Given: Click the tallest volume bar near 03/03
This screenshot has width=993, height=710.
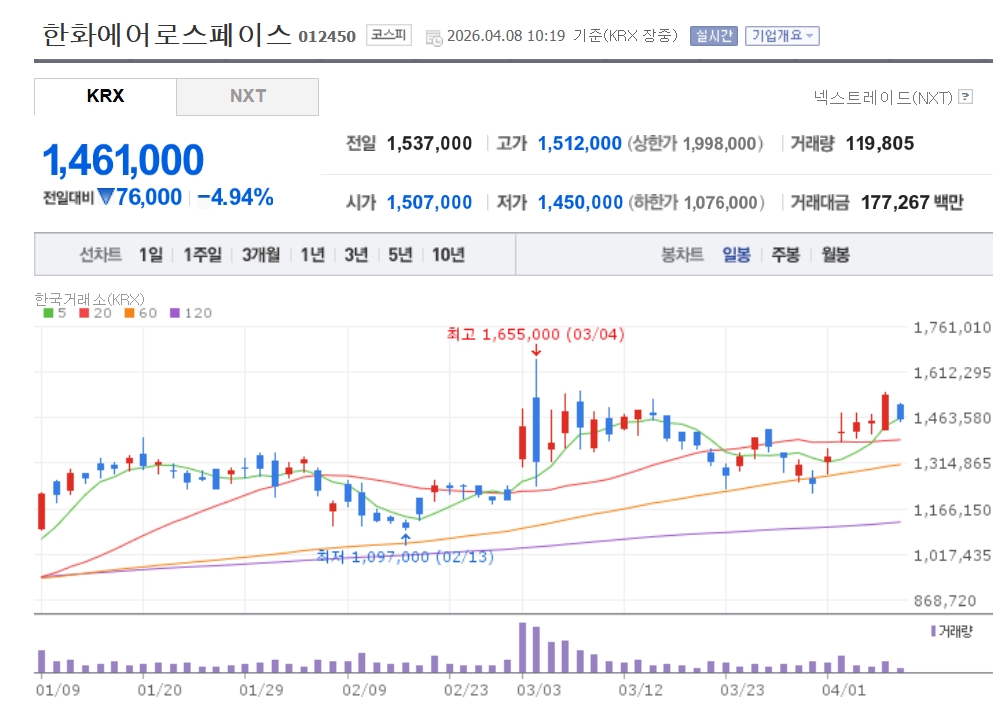Looking at the screenshot, I should [x=522, y=647].
